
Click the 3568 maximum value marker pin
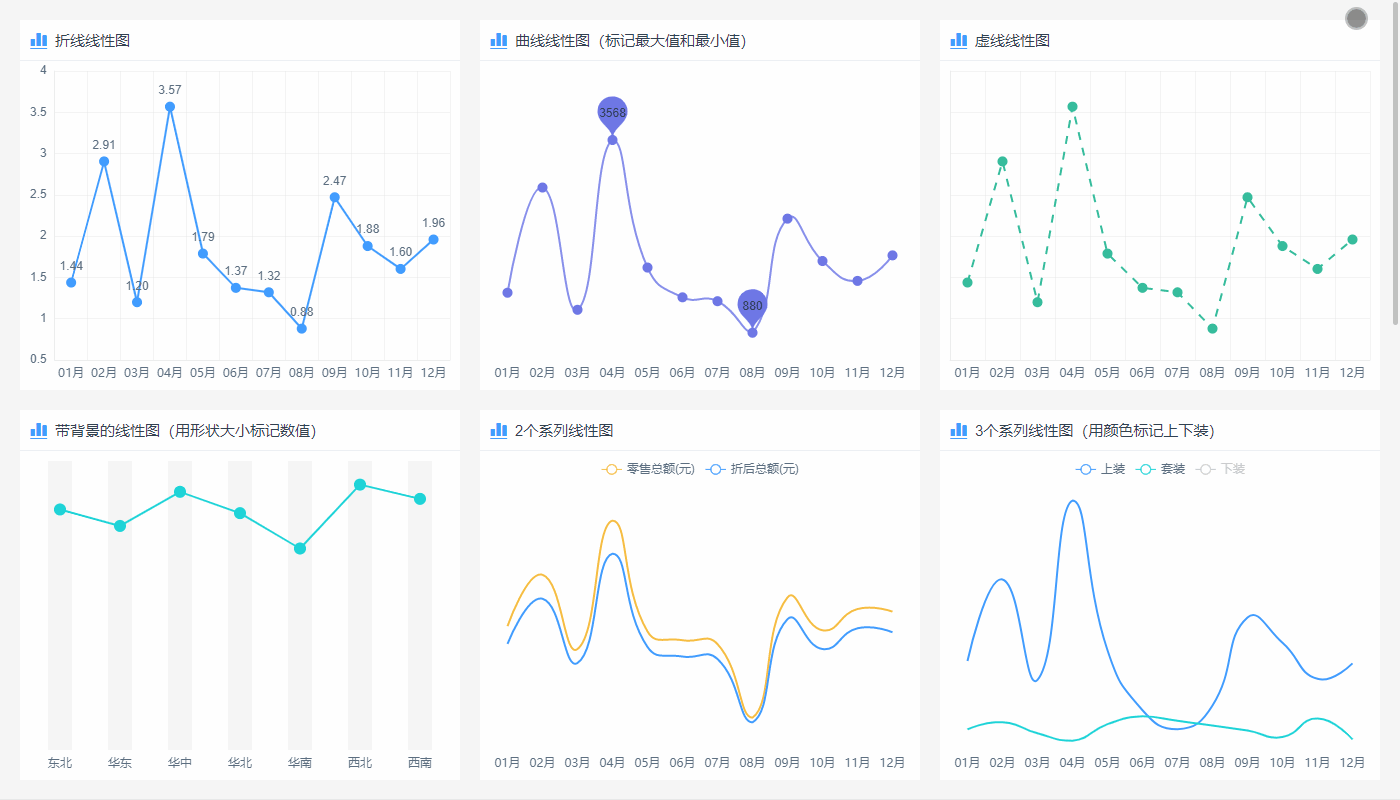coord(612,113)
